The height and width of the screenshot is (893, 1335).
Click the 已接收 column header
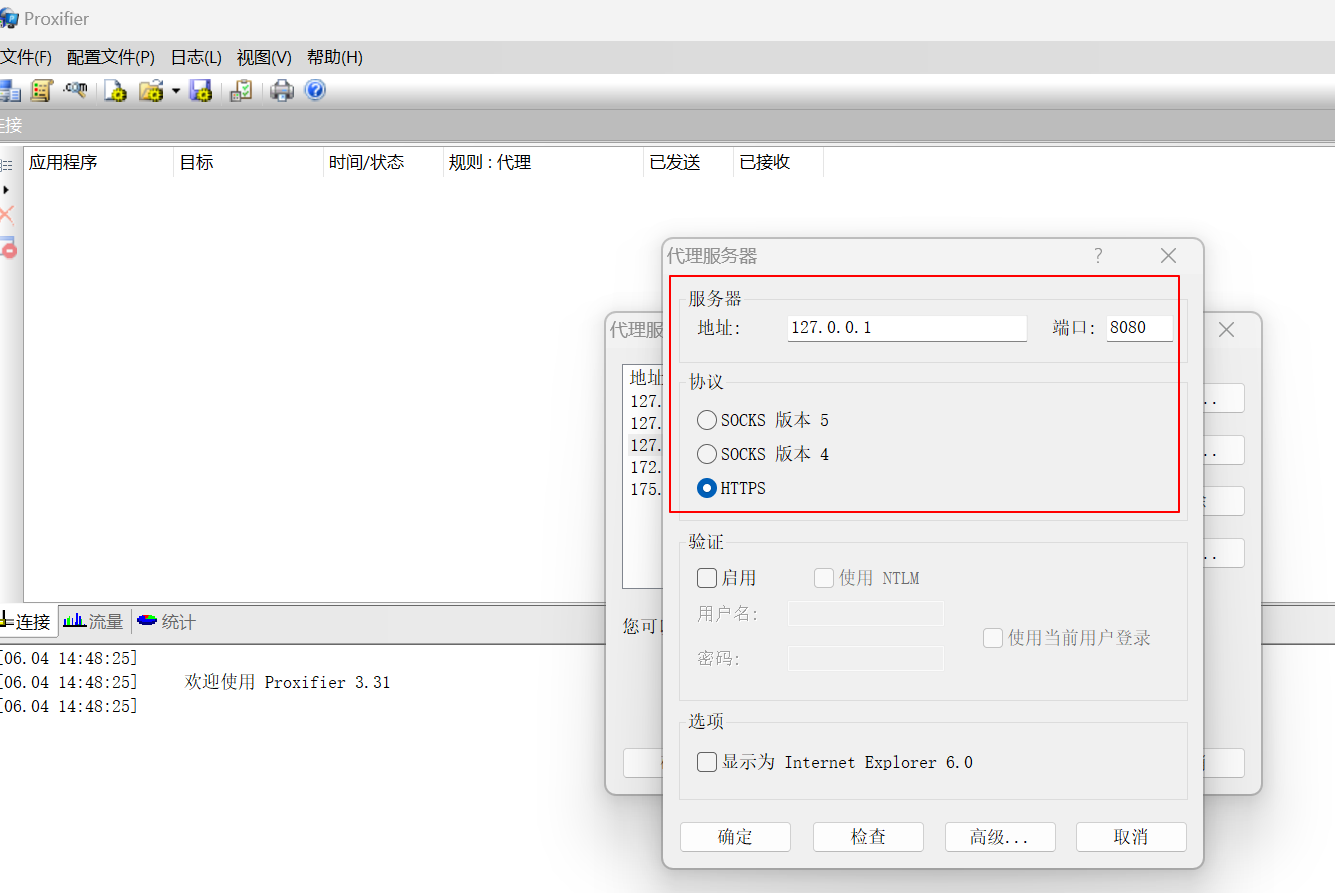(778, 162)
